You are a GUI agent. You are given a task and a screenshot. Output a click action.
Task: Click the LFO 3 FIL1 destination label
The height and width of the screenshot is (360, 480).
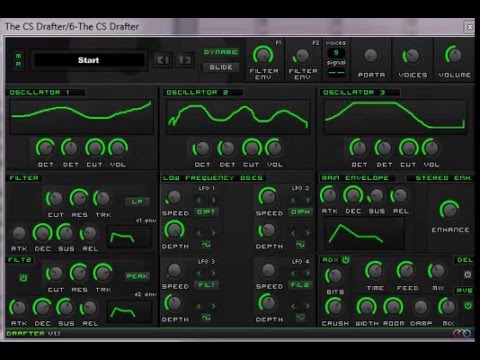tap(206, 285)
